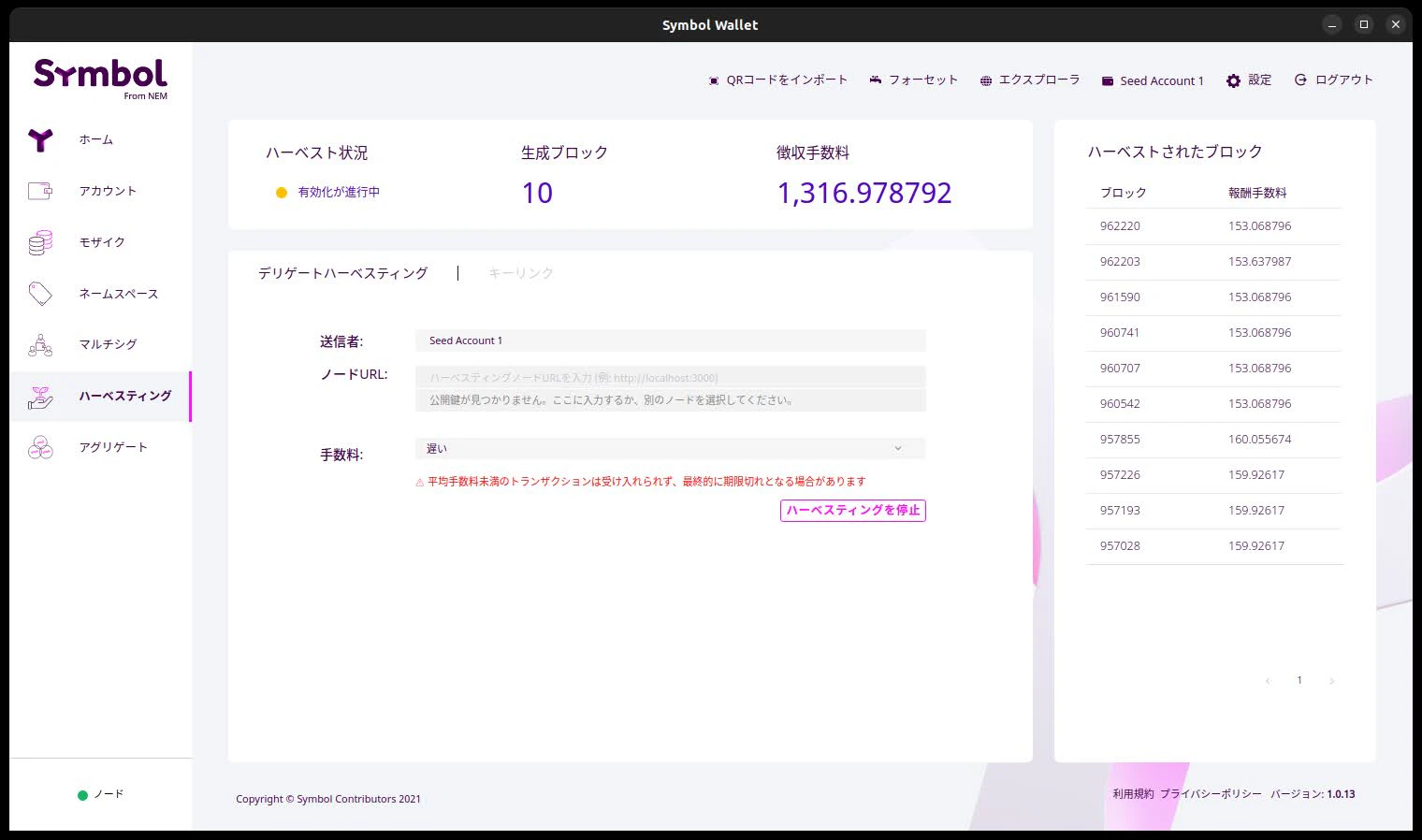Click 徴収手数料 value 1,316.978792
Image resolution: width=1422 pixels, height=840 pixels.
[864, 193]
